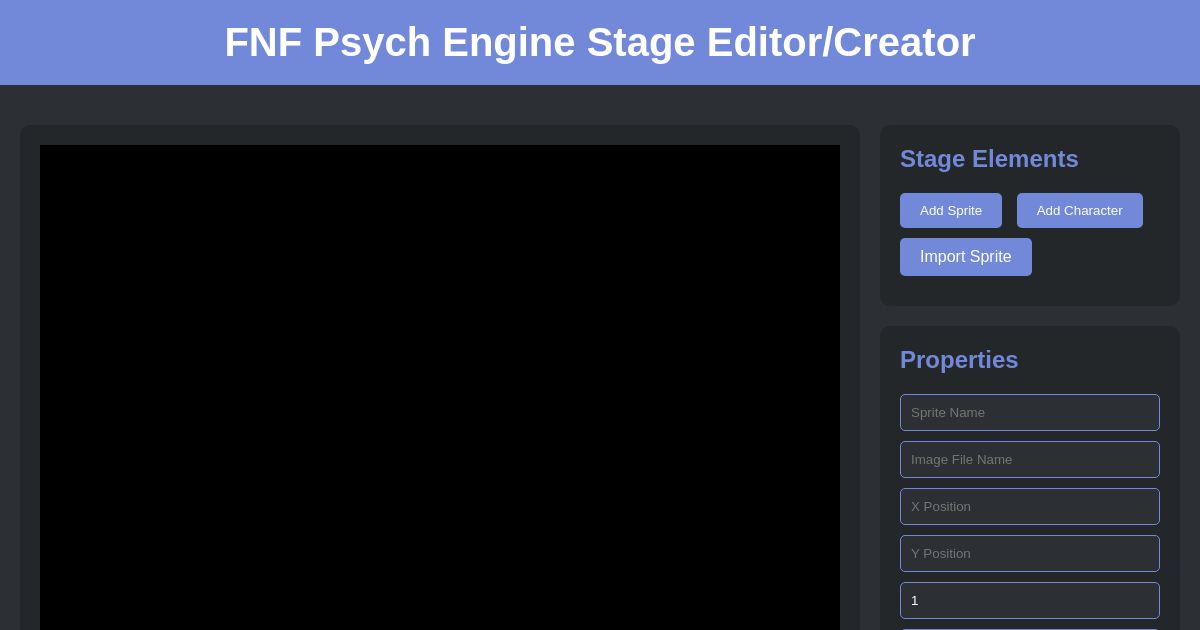Click the gap between Stage Elements and Properties panels
This screenshot has width=1200, height=630.
click(1030, 316)
